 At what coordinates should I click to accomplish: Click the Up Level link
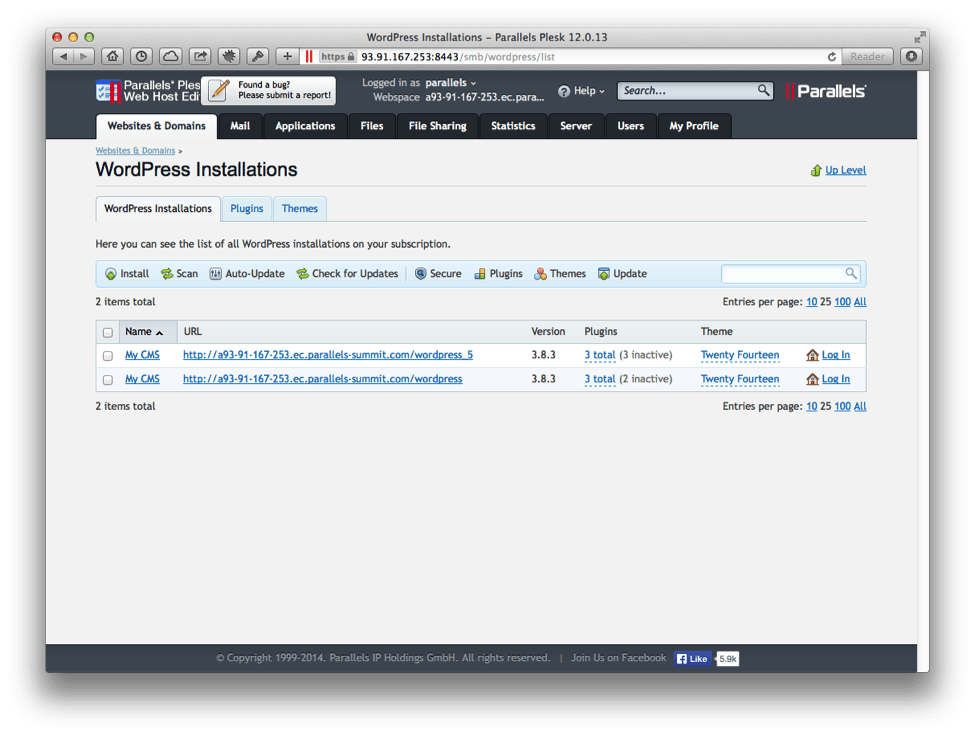point(845,170)
